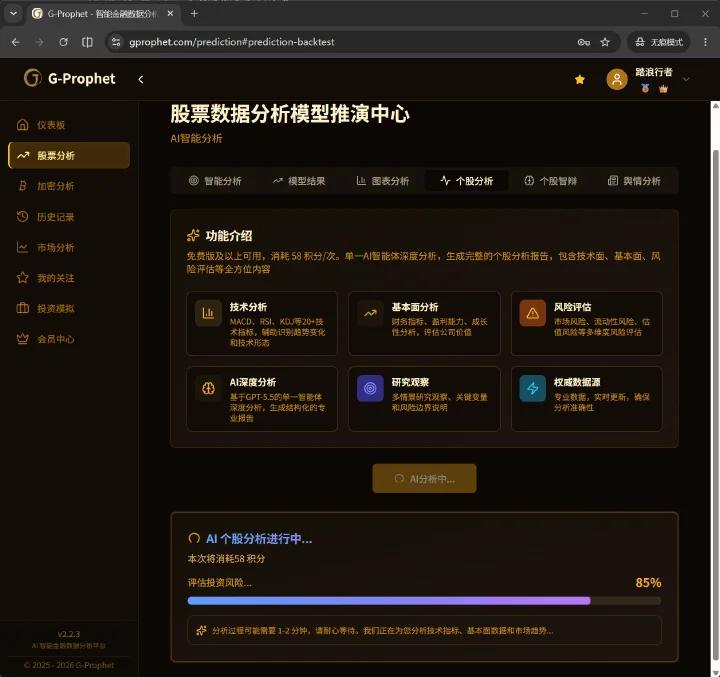Click the 无痕模式 incognito button
720x677 pixels.
[659, 42]
